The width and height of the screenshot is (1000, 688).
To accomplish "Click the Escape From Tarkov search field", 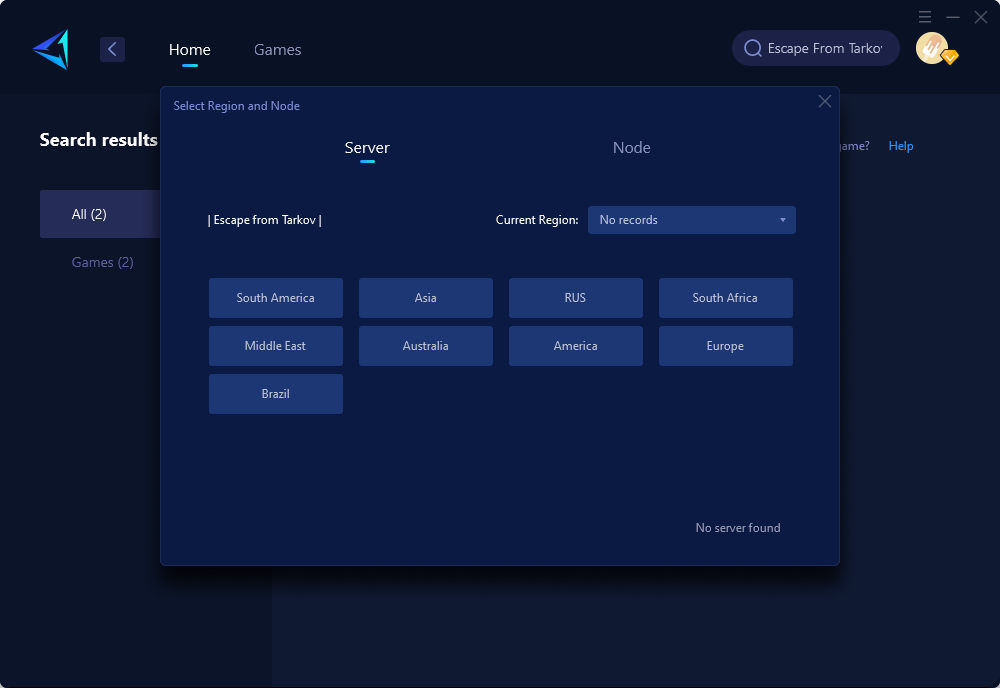I will (815, 48).
